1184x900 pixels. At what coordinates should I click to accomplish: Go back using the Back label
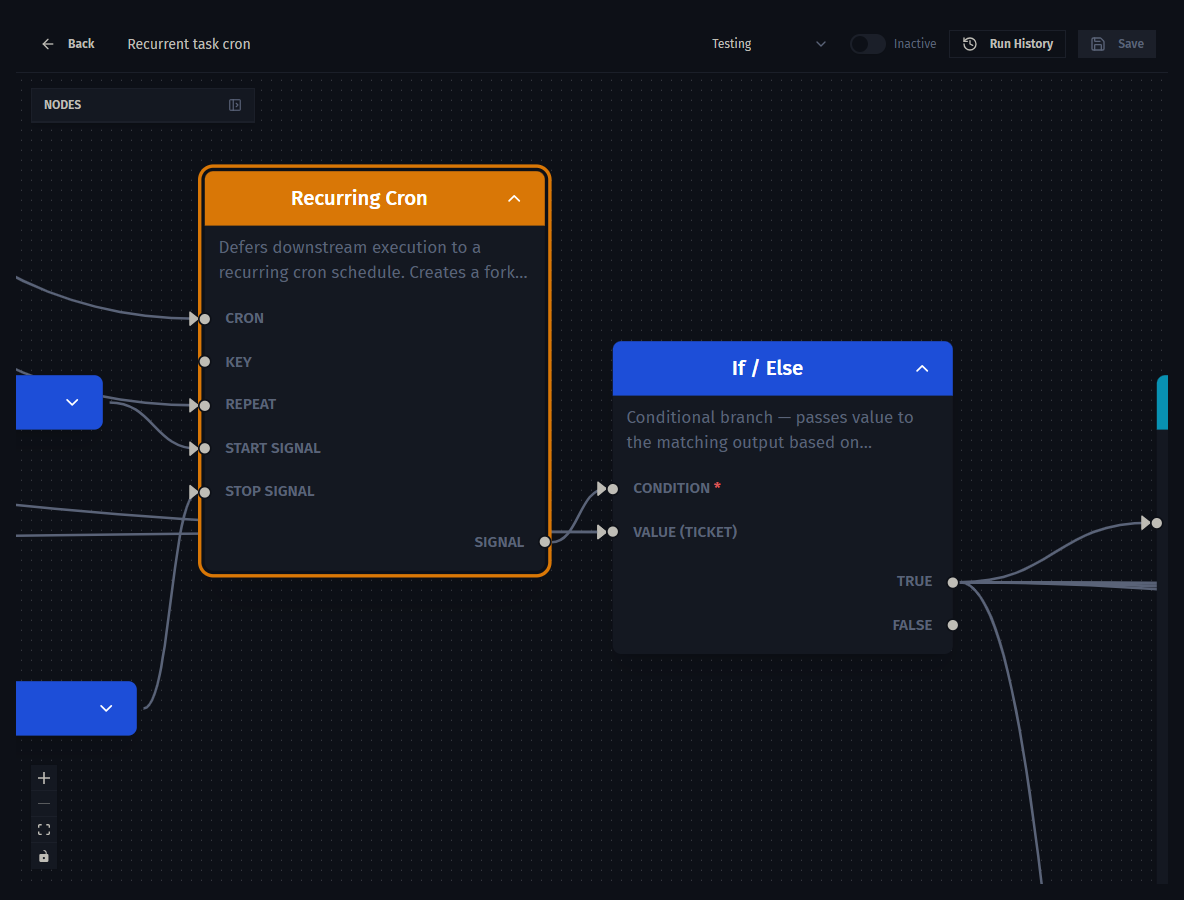pos(81,44)
